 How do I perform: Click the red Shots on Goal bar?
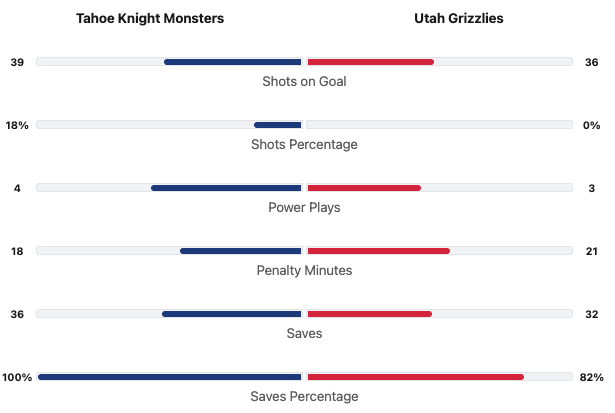pyautogui.click(x=370, y=62)
